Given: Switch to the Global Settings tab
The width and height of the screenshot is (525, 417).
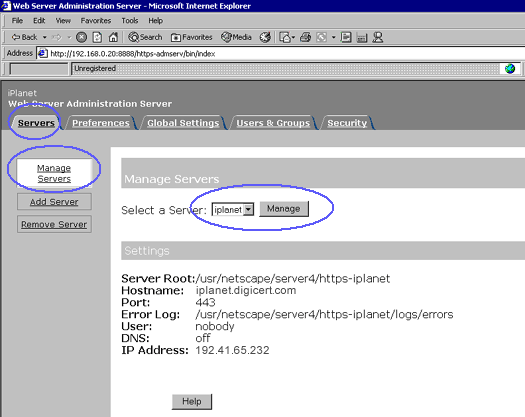Looking at the screenshot, I should point(183,123).
